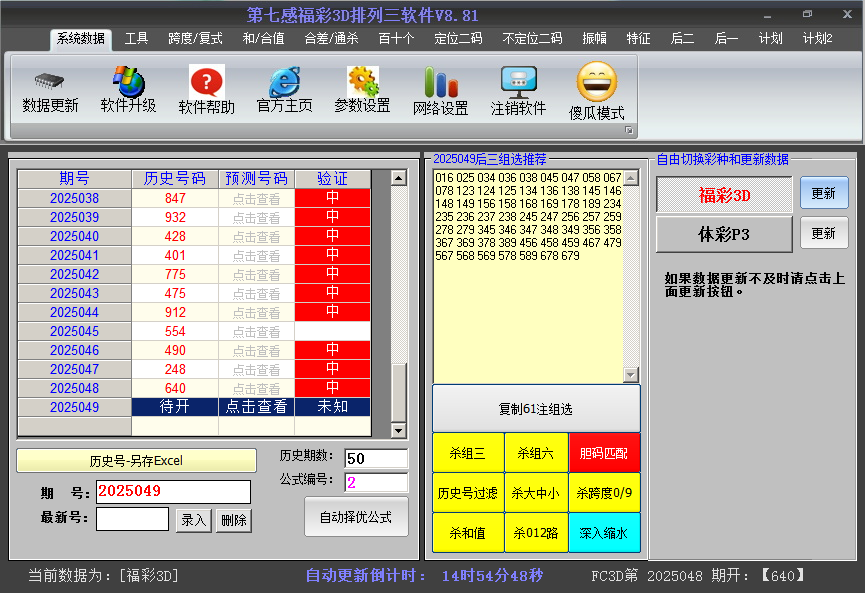Click 历史号过滤 button

click(x=468, y=493)
